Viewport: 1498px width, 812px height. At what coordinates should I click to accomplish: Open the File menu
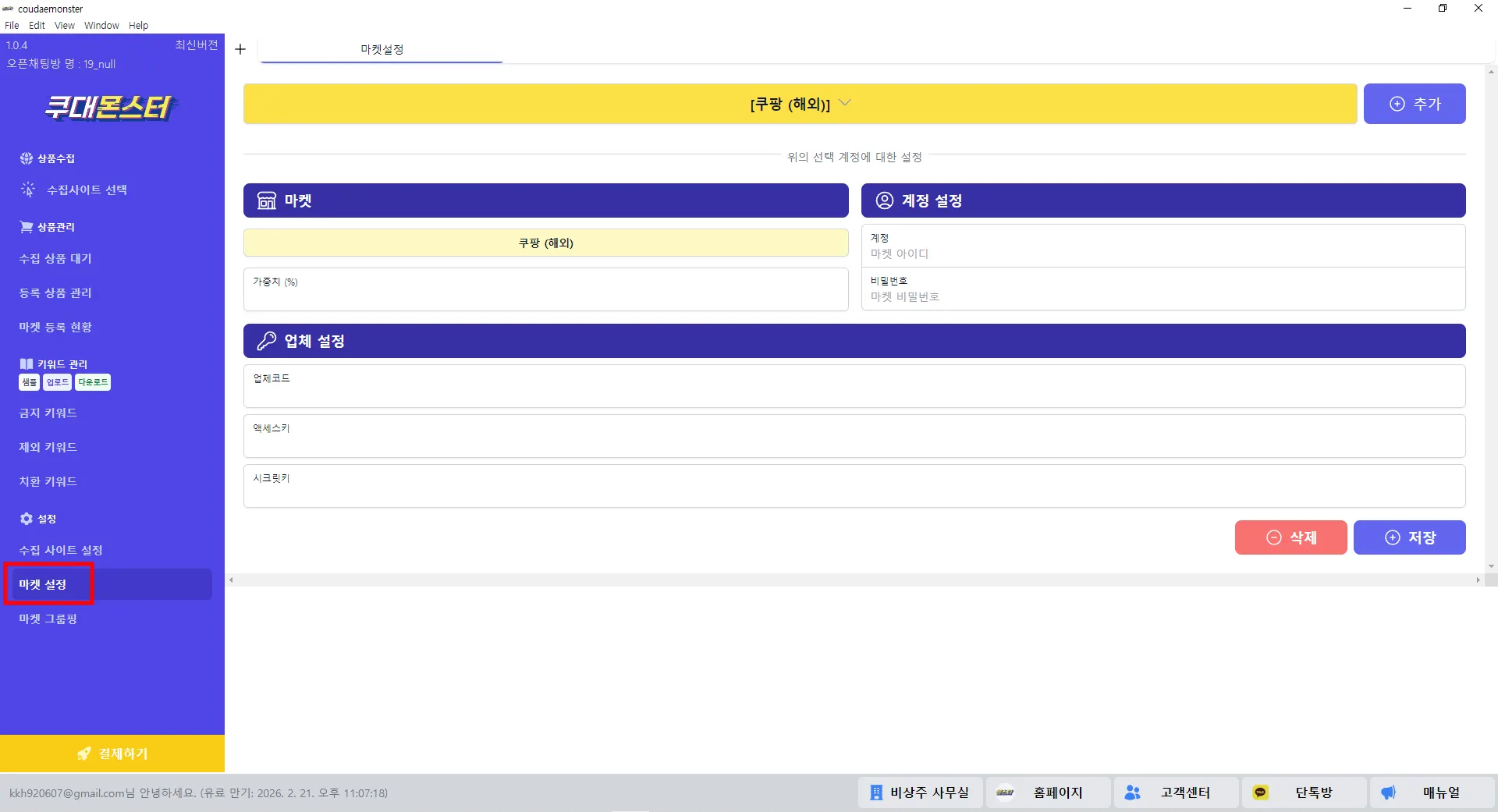click(12, 25)
